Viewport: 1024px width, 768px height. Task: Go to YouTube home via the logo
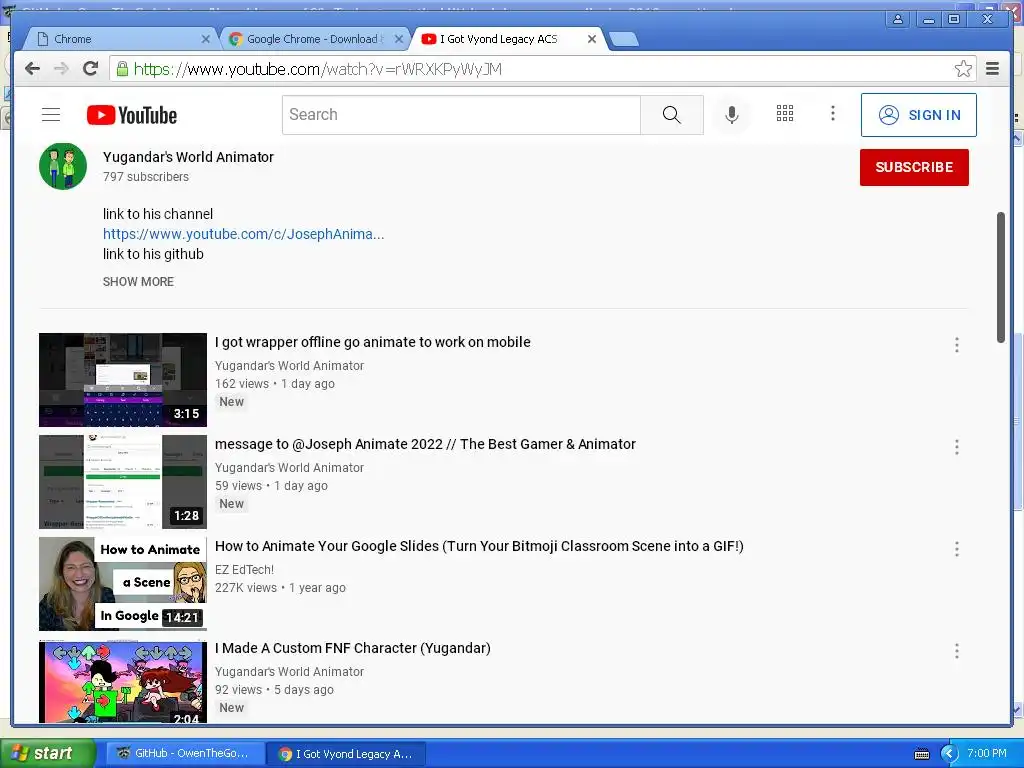click(132, 115)
